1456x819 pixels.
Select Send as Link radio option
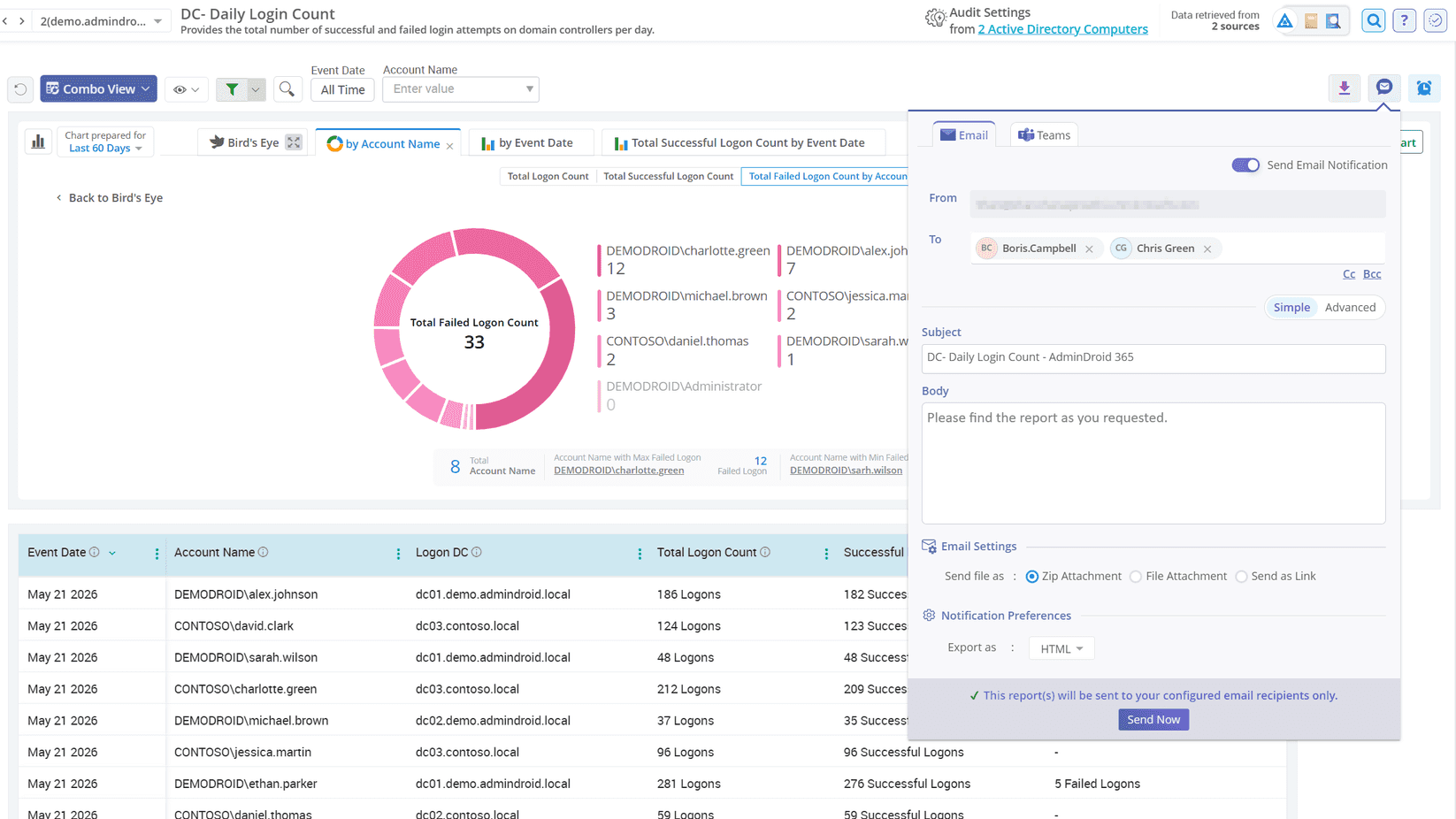pyautogui.click(x=1241, y=577)
